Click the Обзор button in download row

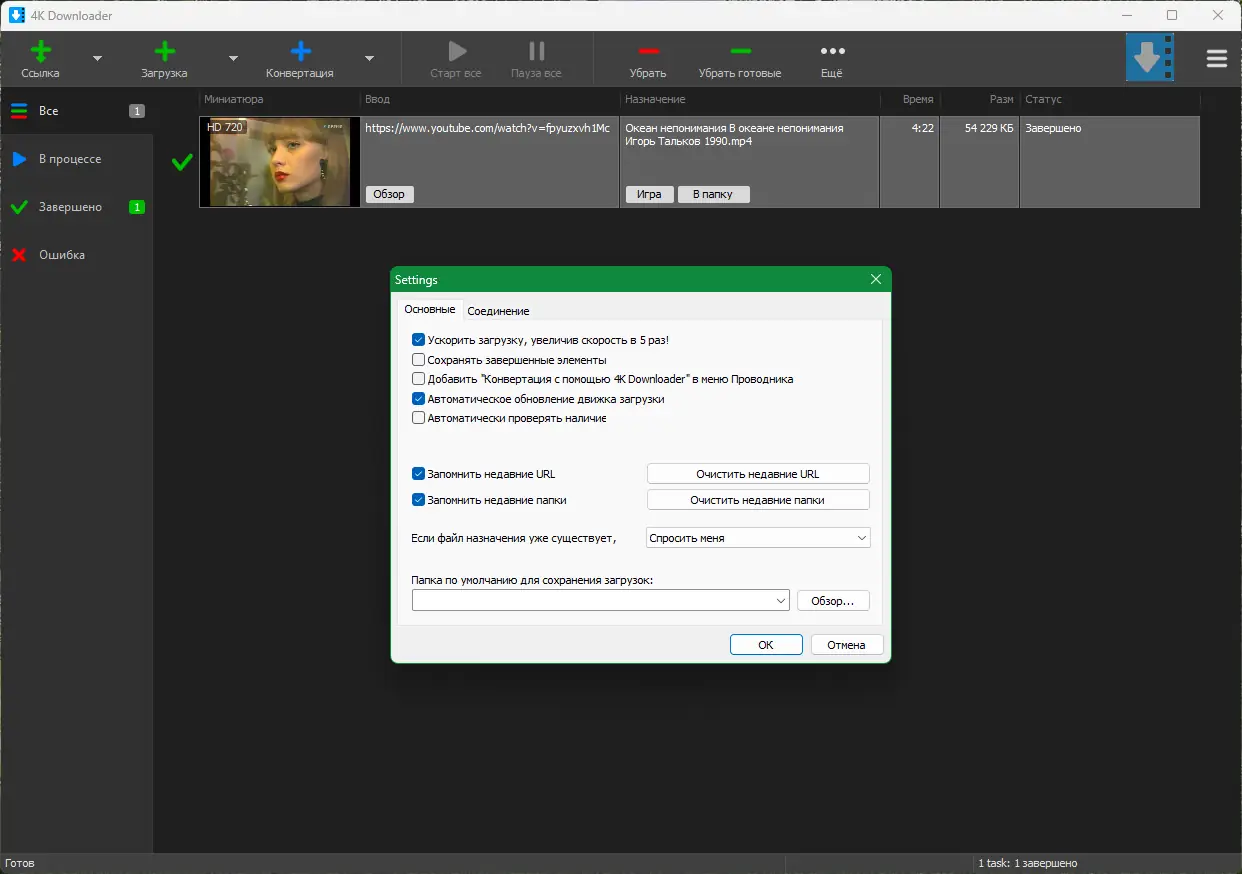[x=389, y=194]
